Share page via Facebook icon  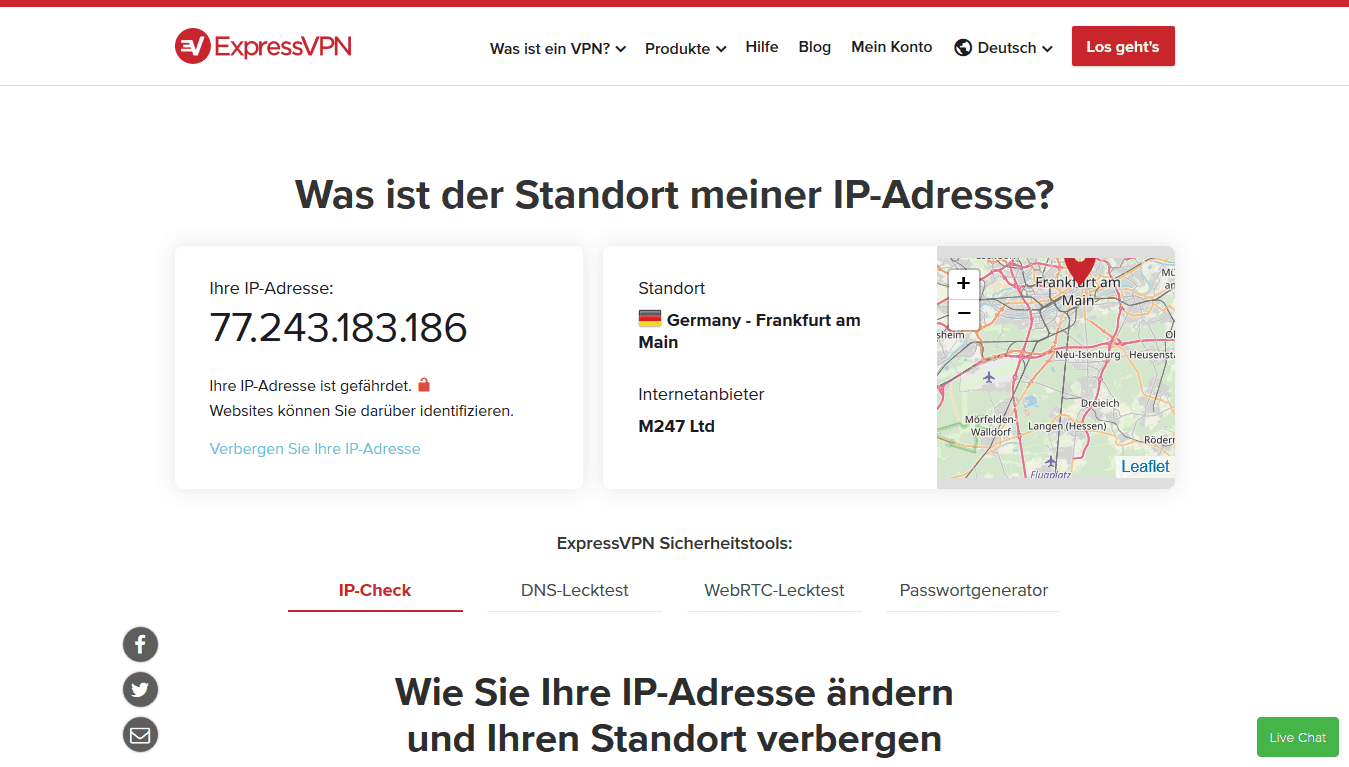coord(140,644)
